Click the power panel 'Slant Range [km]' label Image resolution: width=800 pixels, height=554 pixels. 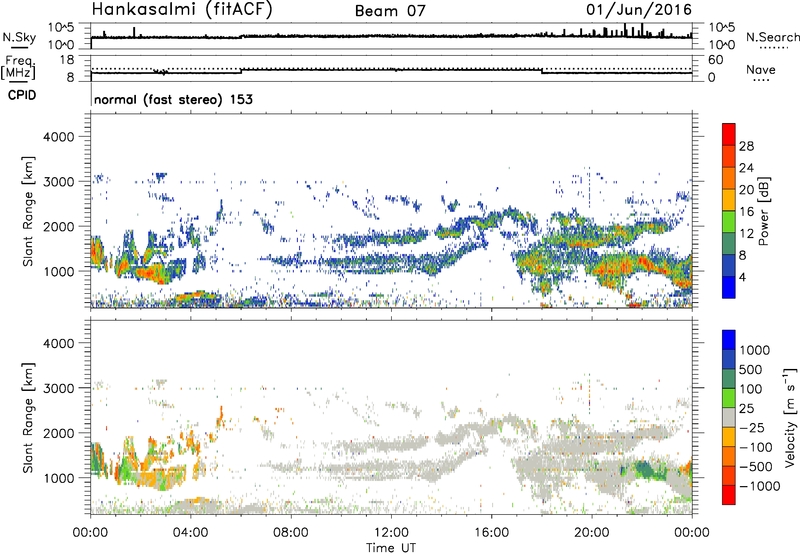point(28,211)
